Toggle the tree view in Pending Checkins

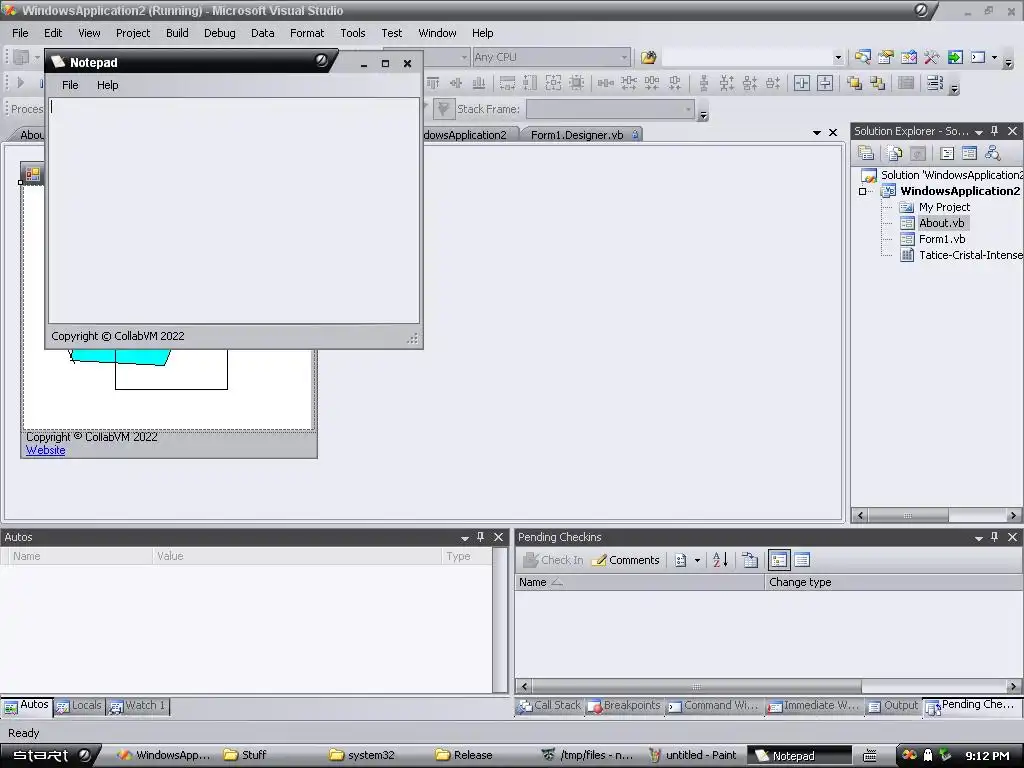pyautogui.click(x=778, y=560)
